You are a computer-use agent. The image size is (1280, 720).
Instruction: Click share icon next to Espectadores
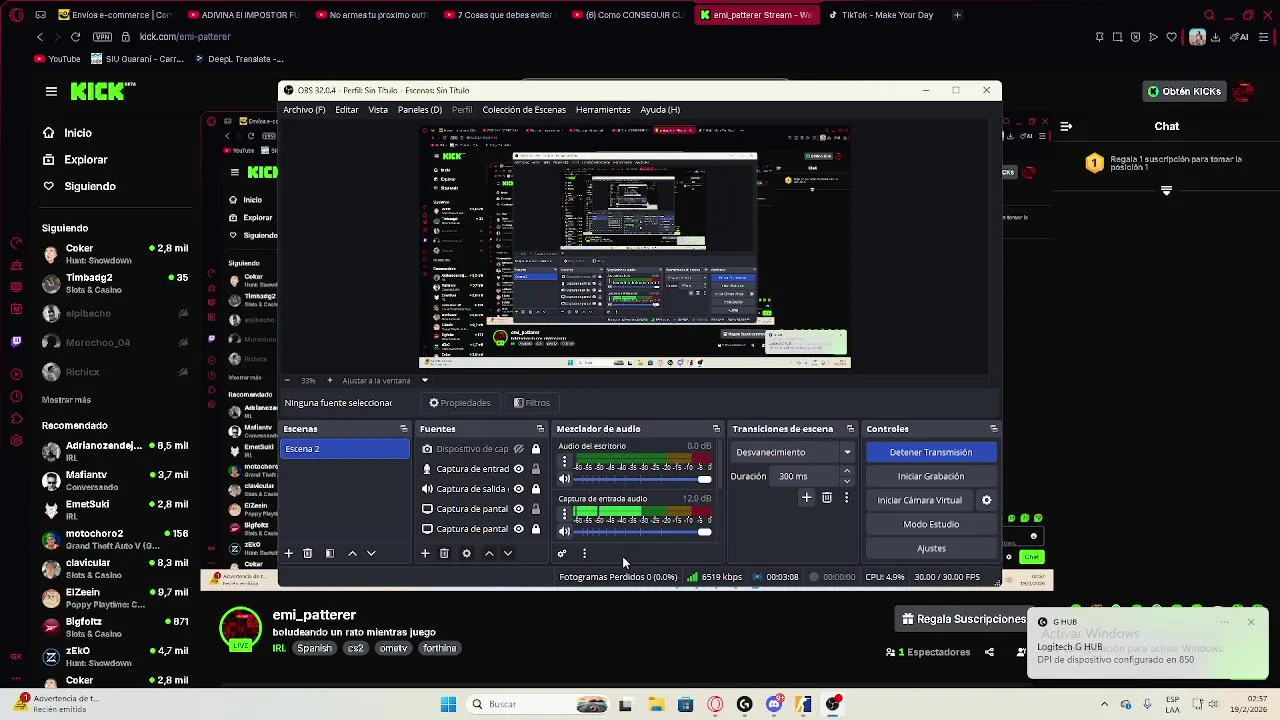[989, 652]
